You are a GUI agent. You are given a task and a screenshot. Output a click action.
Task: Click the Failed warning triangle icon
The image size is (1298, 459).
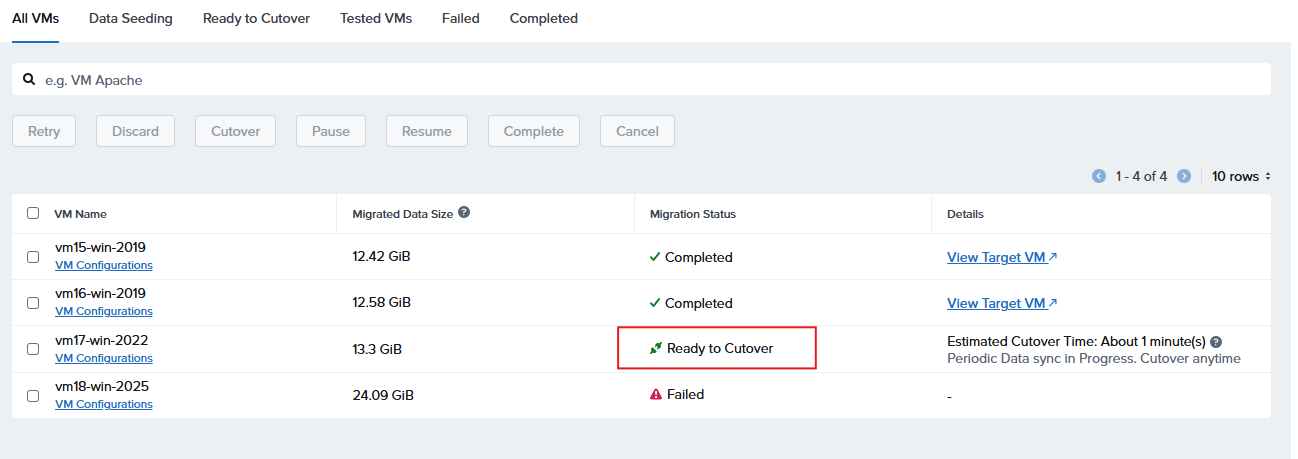coord(656,395)
